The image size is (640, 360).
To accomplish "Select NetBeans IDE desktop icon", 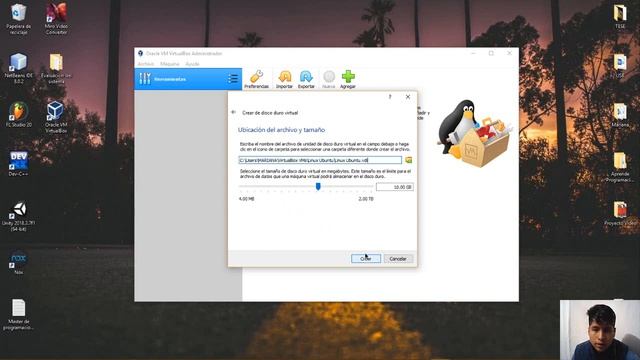I will tap(18, 68).
